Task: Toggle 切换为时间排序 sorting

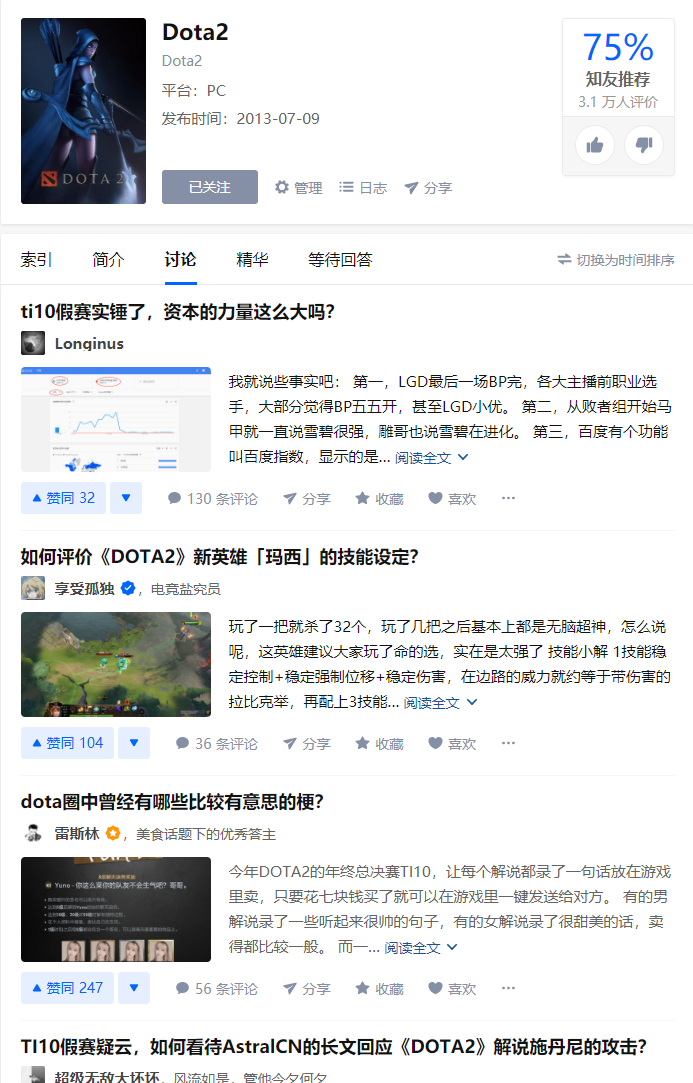Action: tap(616, 260)
